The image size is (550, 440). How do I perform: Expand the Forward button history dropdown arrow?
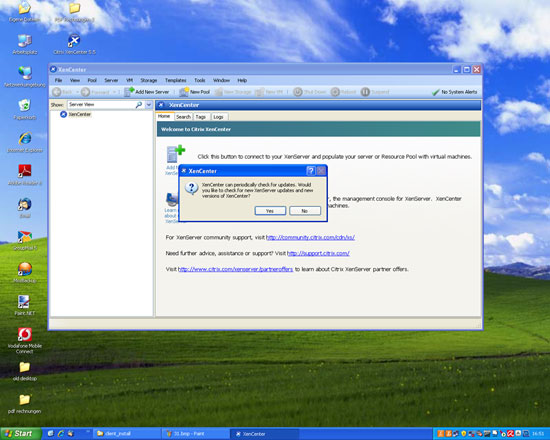click(x=114, y=92)
